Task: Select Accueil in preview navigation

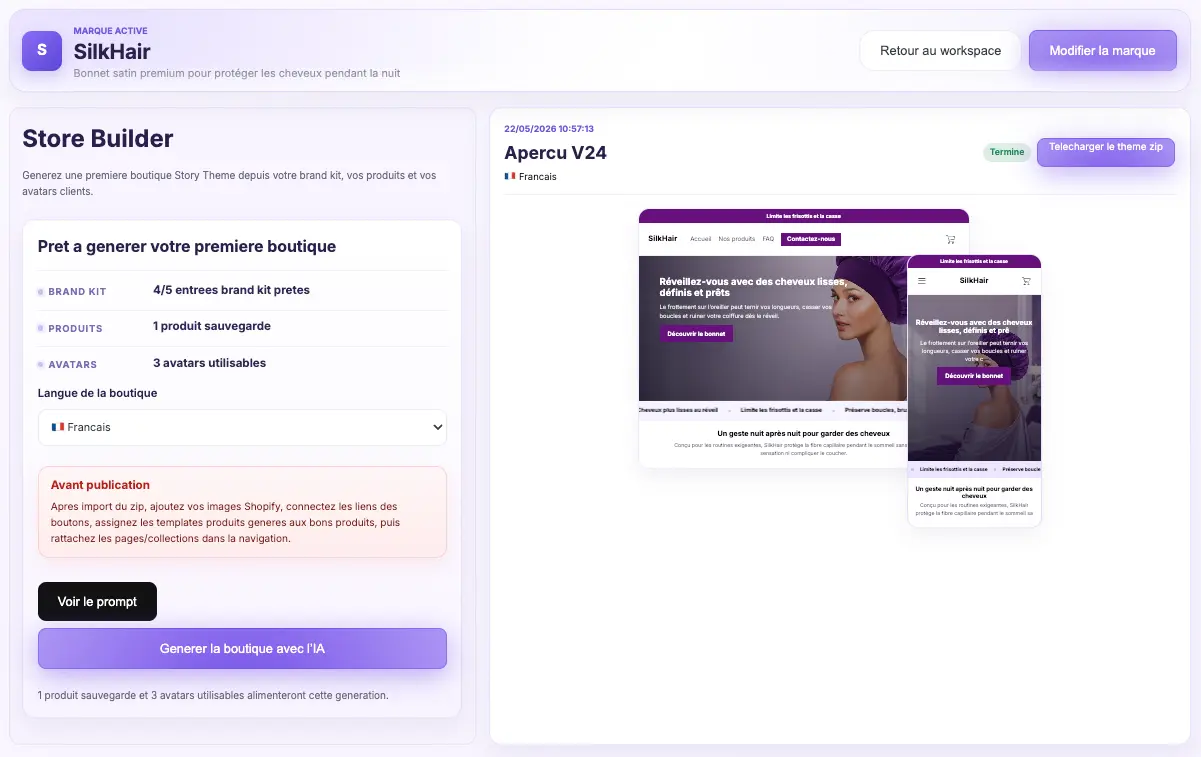Action: coord(700,239)
